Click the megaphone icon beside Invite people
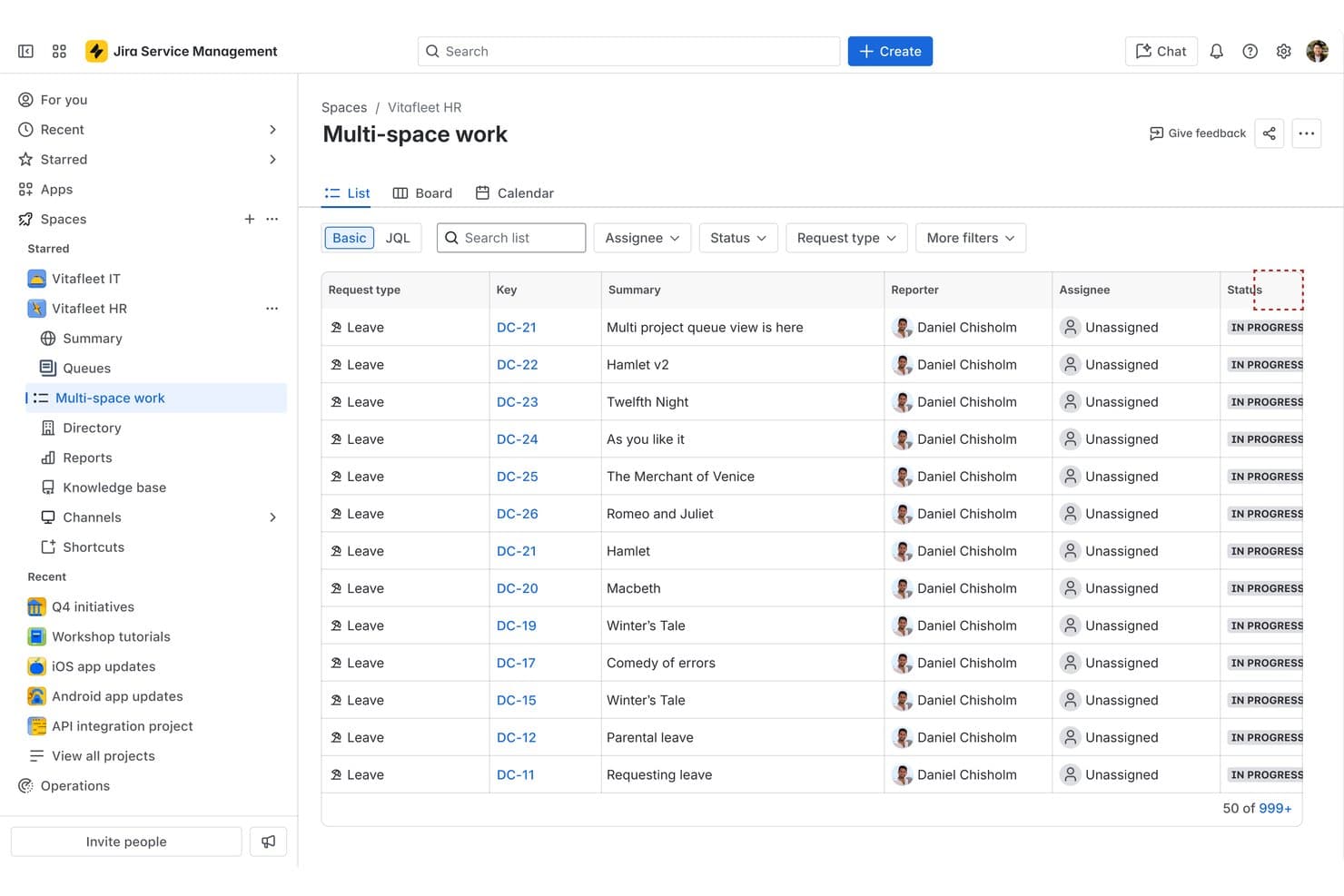This screenshot has width=1344, height=896. [x=269, y=842]
